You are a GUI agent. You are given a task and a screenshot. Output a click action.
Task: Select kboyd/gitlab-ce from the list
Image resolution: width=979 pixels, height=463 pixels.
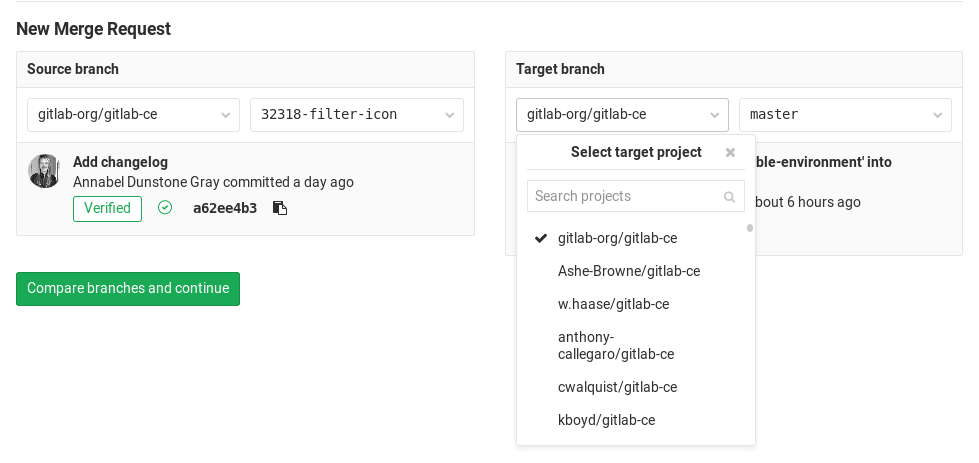coord(606,420)
